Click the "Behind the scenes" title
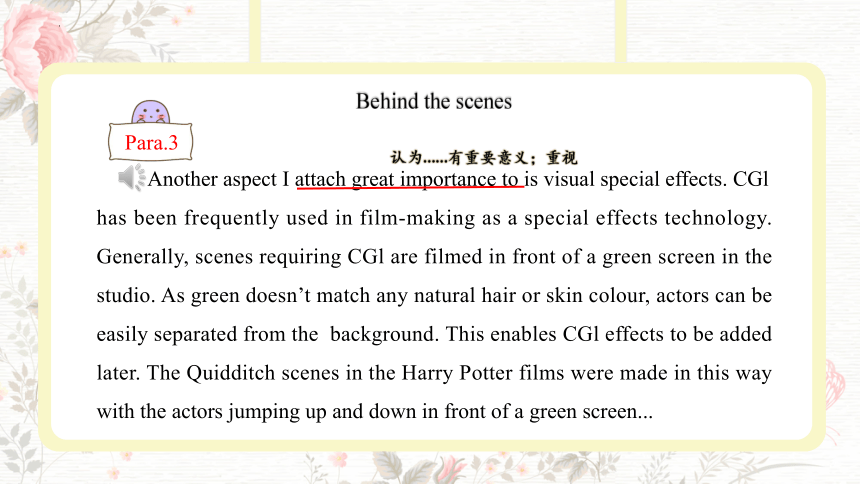This screenshot has width=860, height=484. pos(433,102)
